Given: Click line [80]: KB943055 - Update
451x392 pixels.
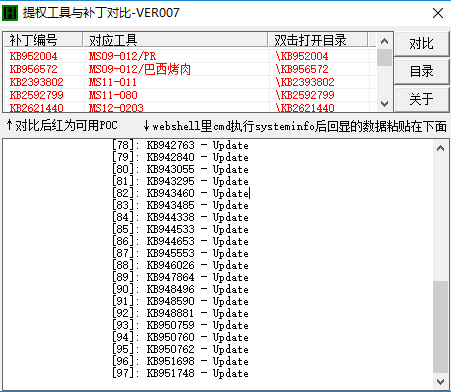Looking at the screenshot, I should tap(180, 169).
